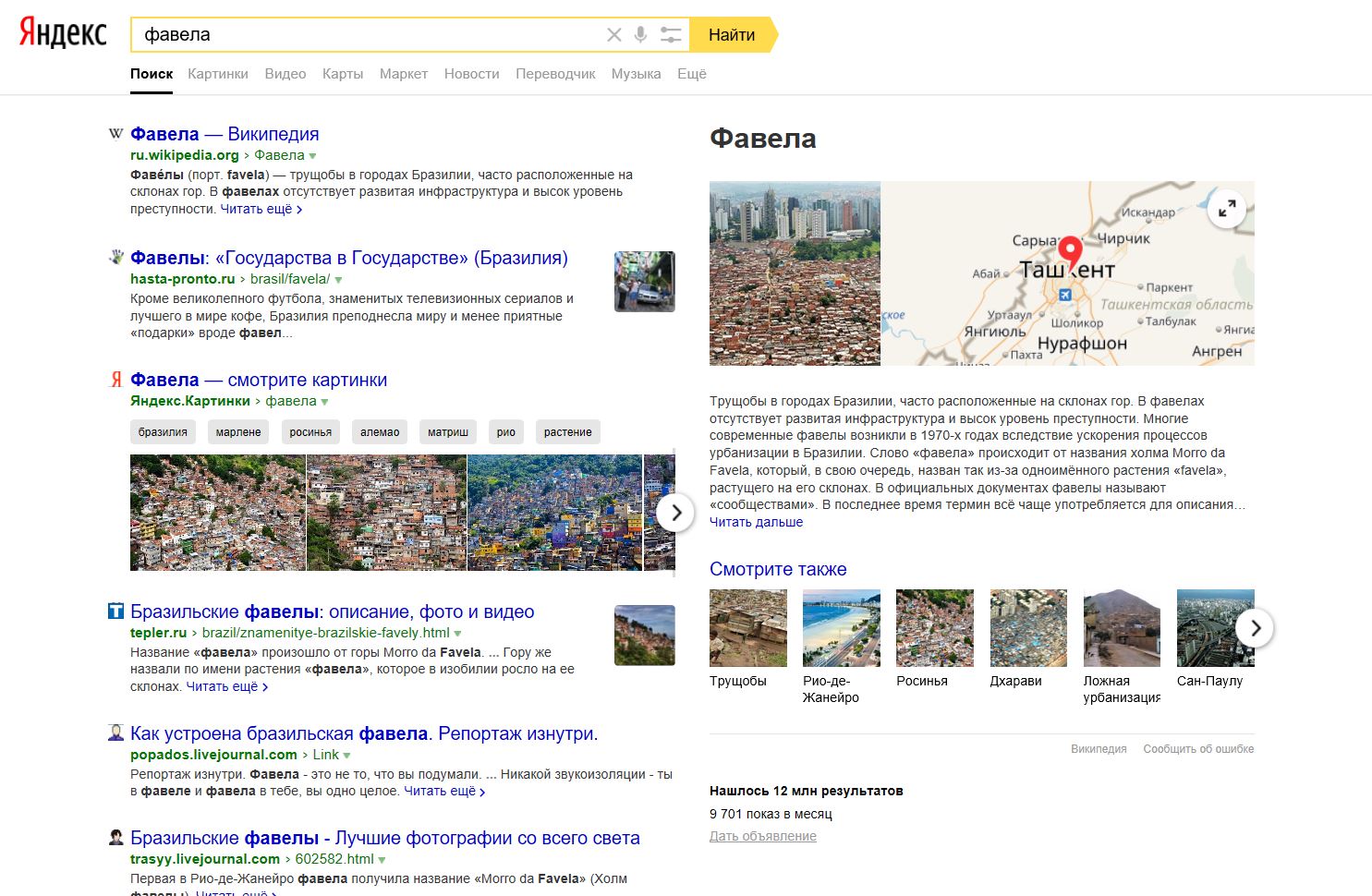This screenshot has width=1372, height=896.
Task: Open the 'Читать дальше' link in info panel
Action: (x=756, y=522)
